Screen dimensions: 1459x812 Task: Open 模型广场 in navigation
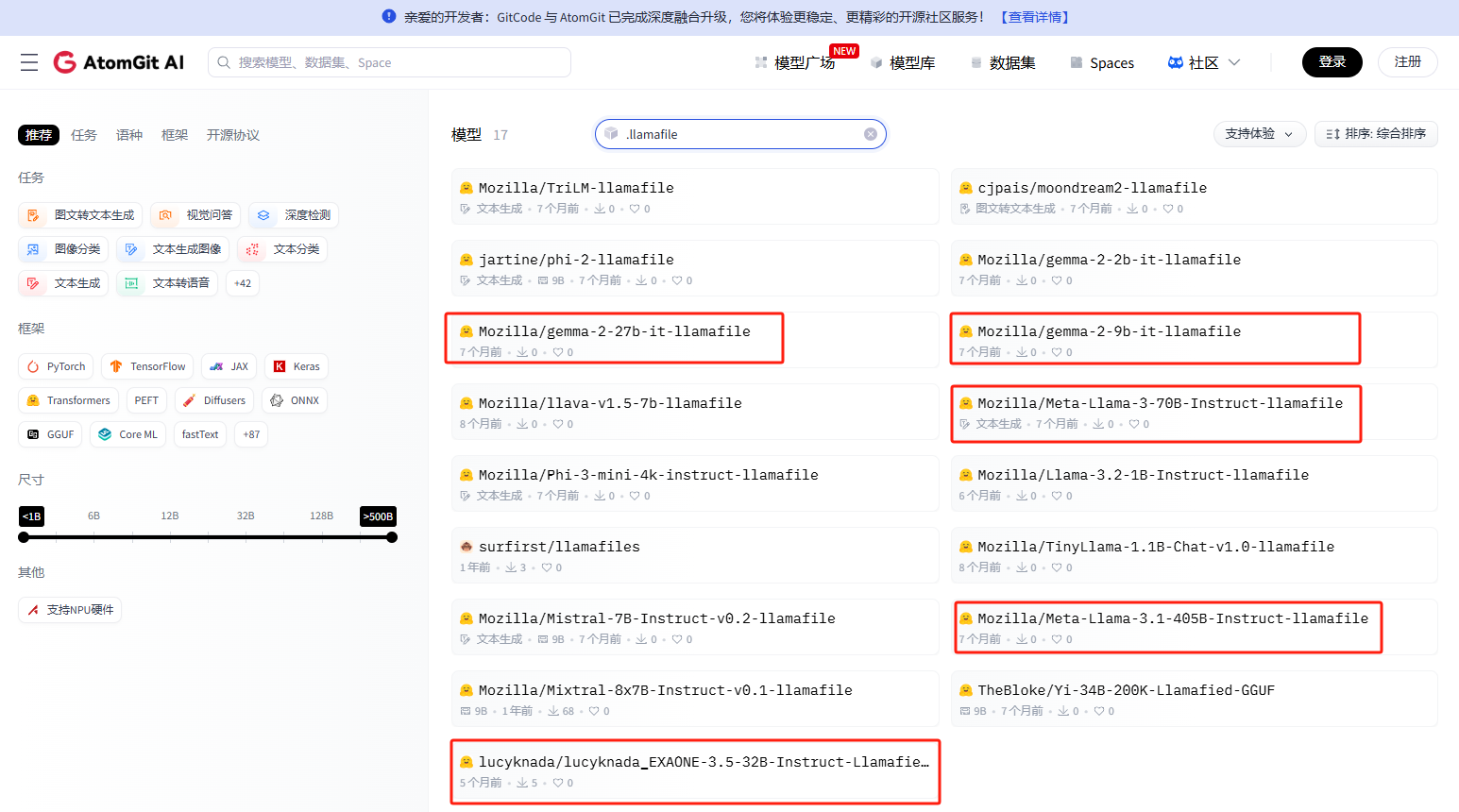point(795,62)
